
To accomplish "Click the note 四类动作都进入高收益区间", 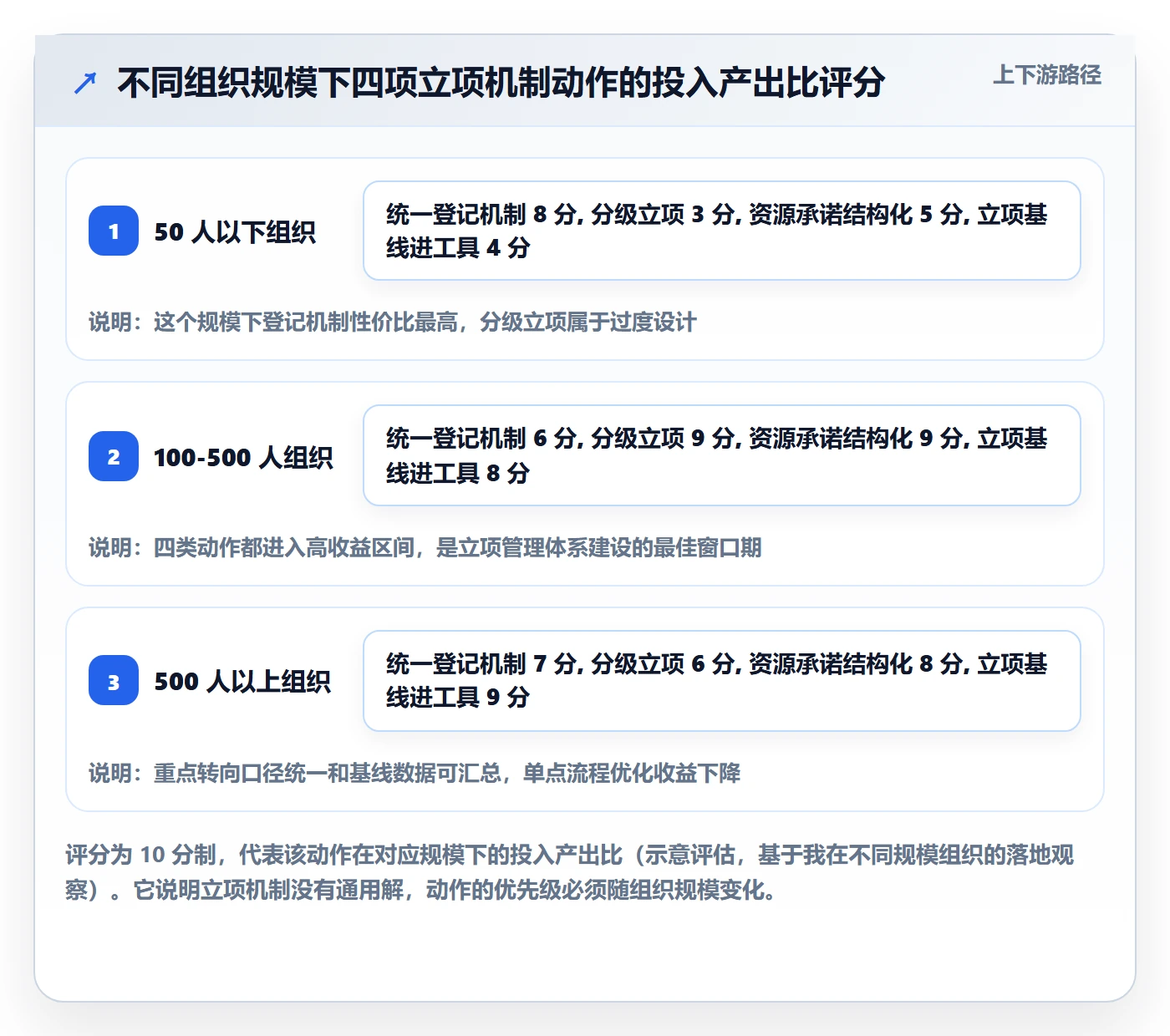I will (425, 547).
